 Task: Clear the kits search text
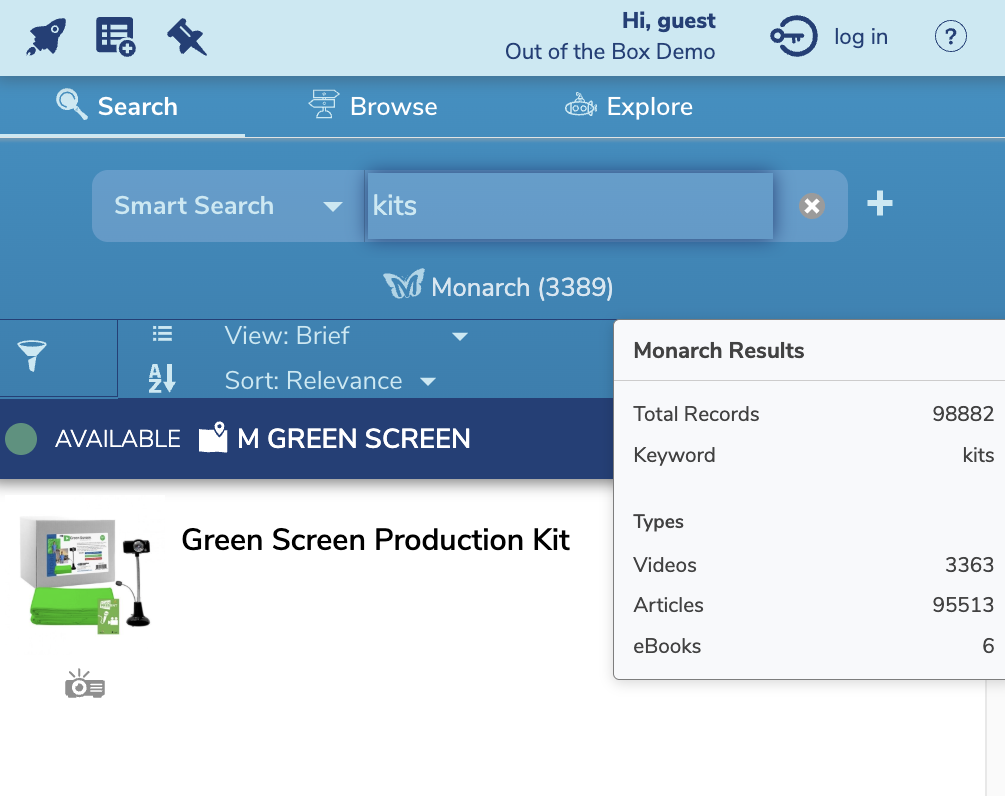(812, 206)
